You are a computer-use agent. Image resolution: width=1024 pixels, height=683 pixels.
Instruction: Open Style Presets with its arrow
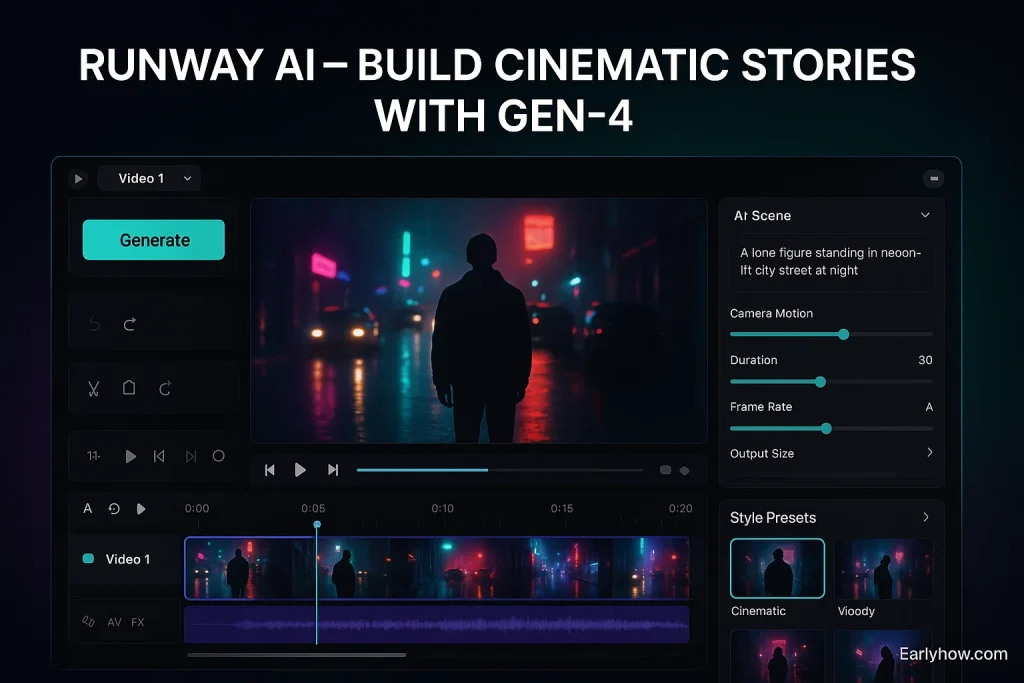pos(926,517)
